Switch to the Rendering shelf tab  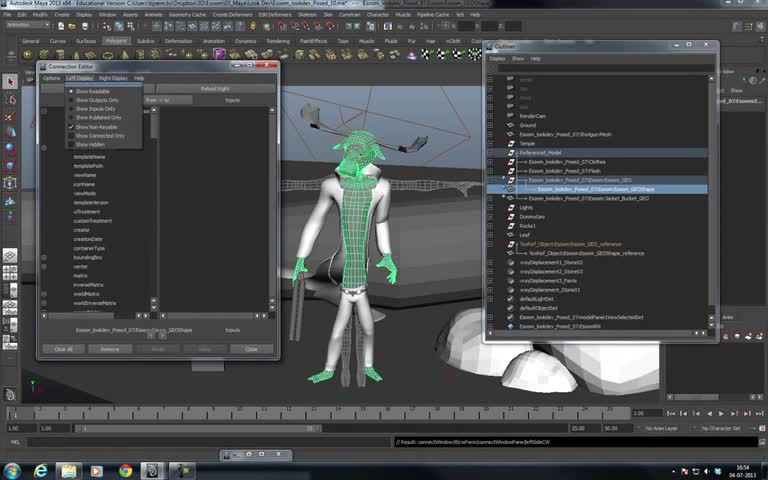tap(278, 41)
